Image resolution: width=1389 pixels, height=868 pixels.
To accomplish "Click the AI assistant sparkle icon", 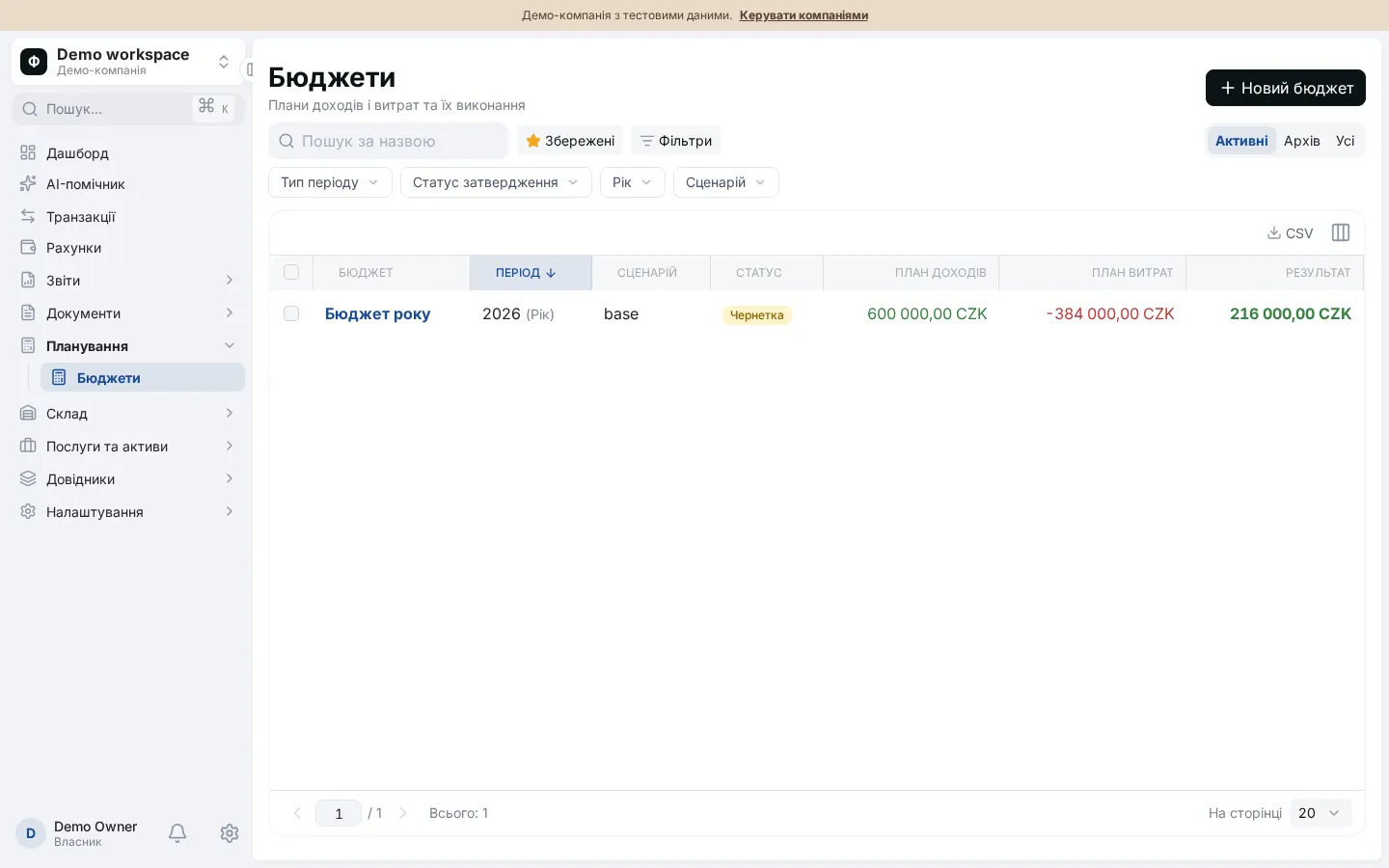I will coord(28,183).
